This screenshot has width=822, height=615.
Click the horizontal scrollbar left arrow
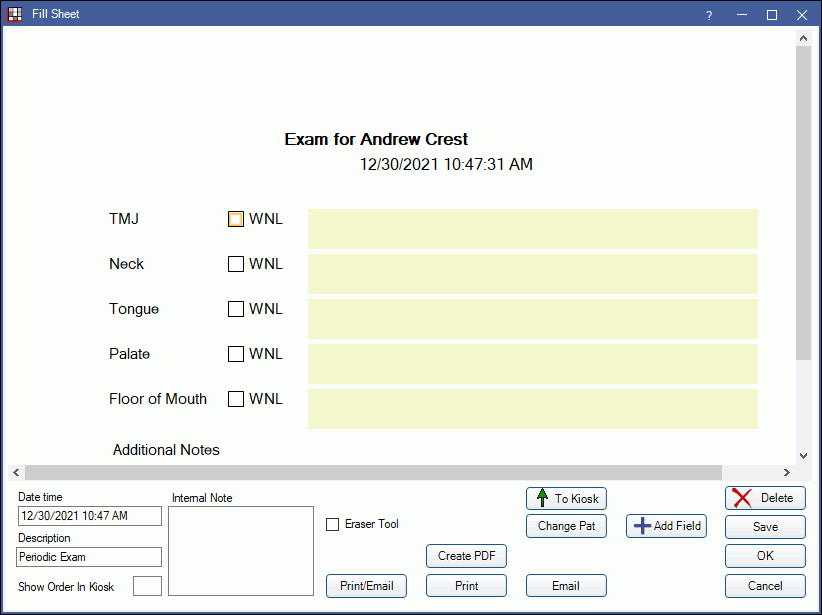click(16, 472)
